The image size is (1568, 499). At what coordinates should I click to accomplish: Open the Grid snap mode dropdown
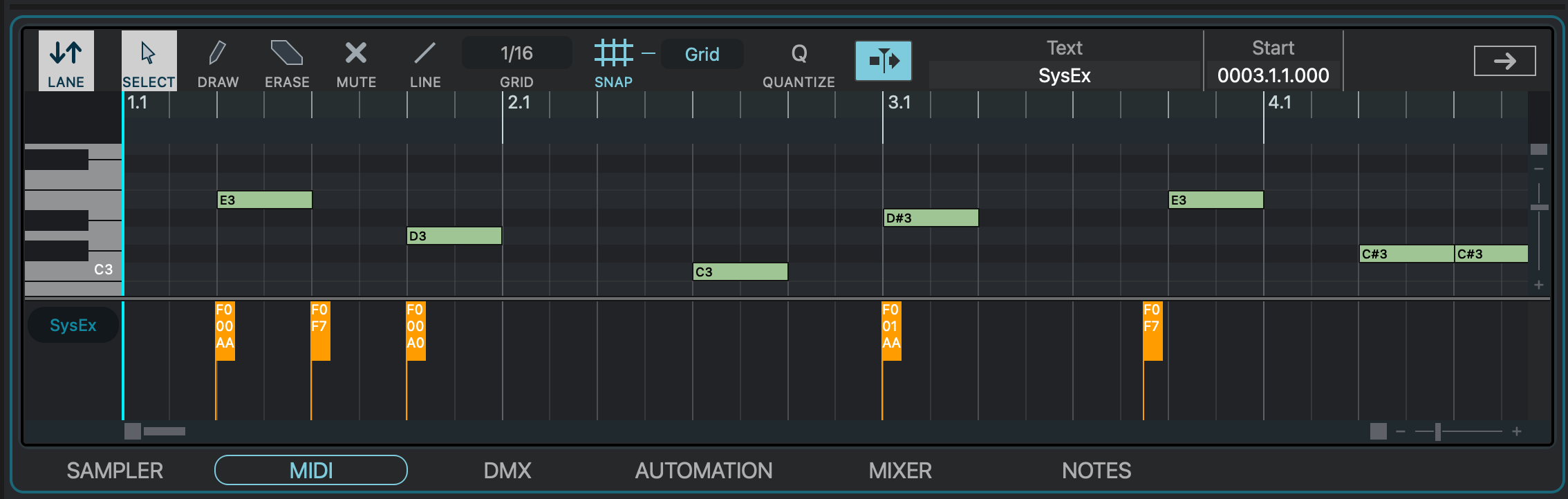702,54
